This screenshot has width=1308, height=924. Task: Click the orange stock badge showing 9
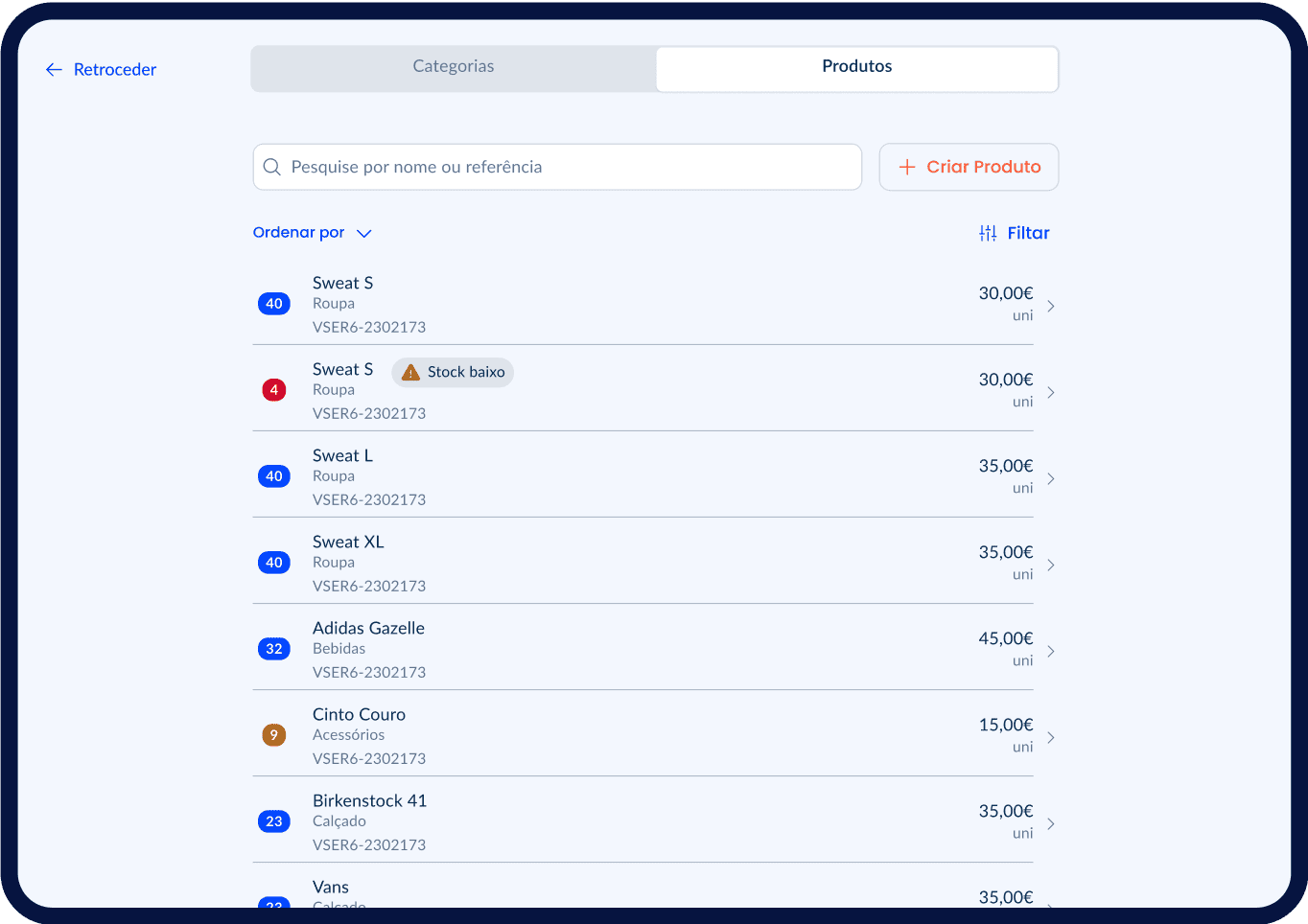coord(274,735)
